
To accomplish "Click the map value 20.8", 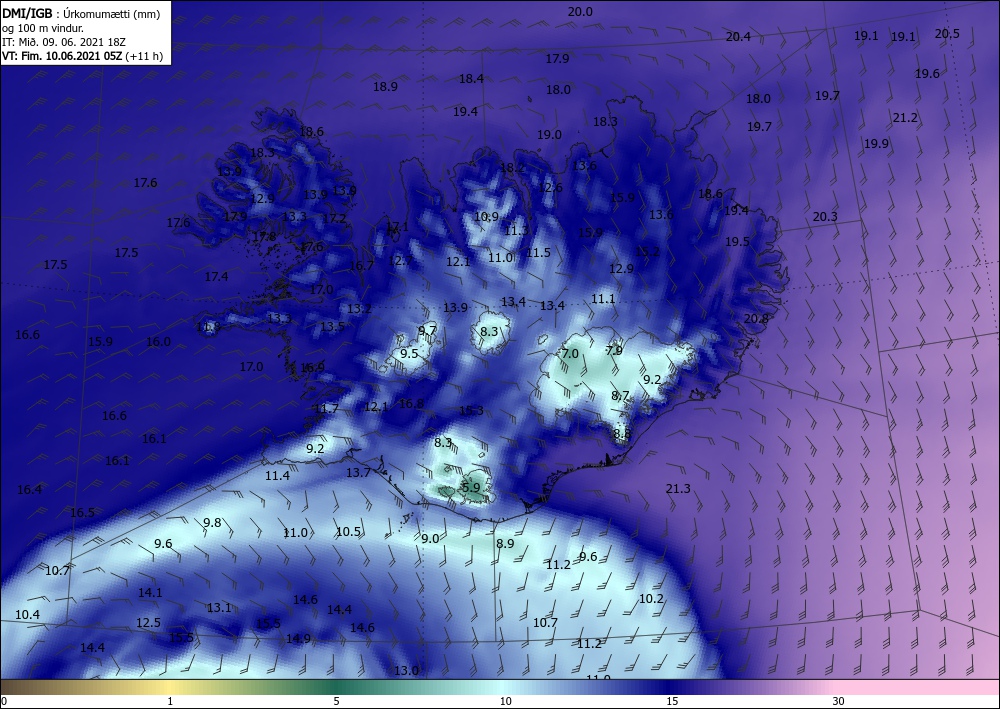I will point(756,318).
